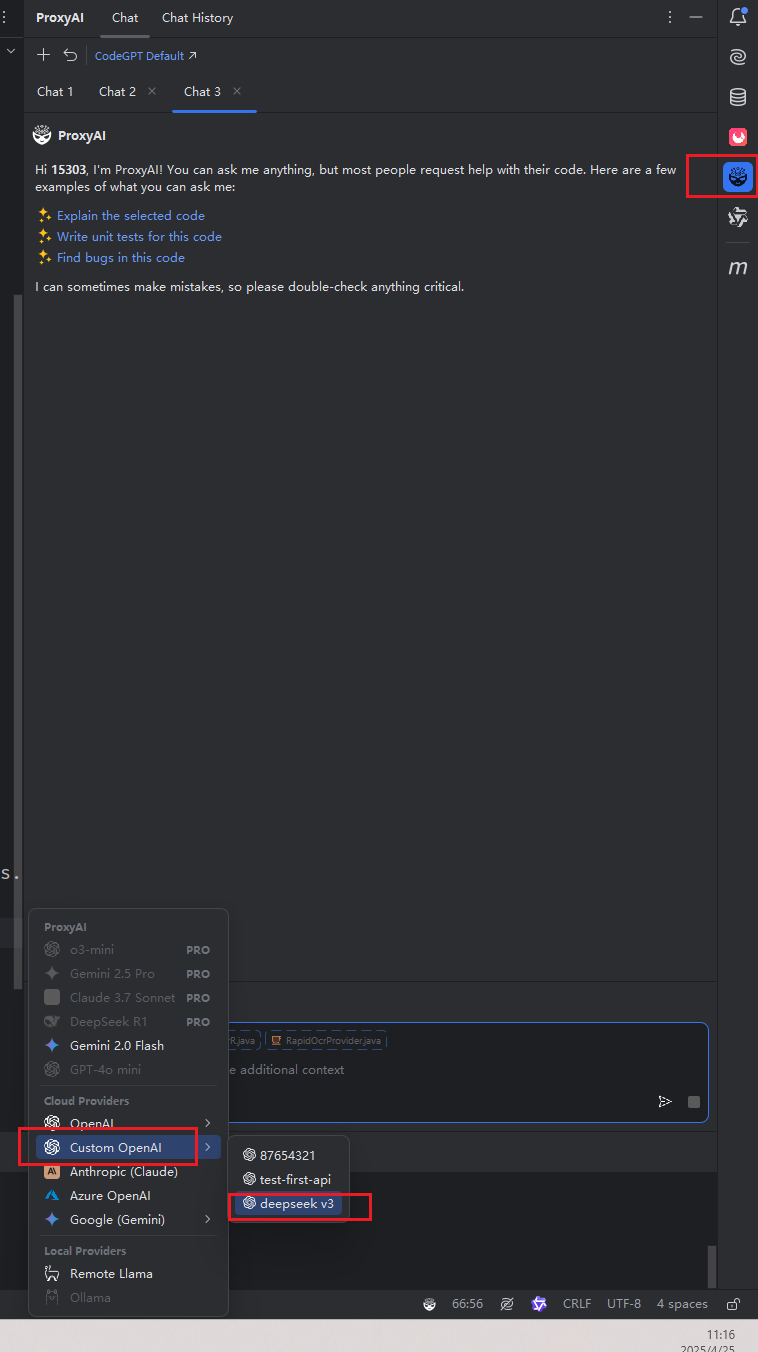758x1352 pixels.
Task: Open the Maven tool window
Action: click(x=738, y=268)
